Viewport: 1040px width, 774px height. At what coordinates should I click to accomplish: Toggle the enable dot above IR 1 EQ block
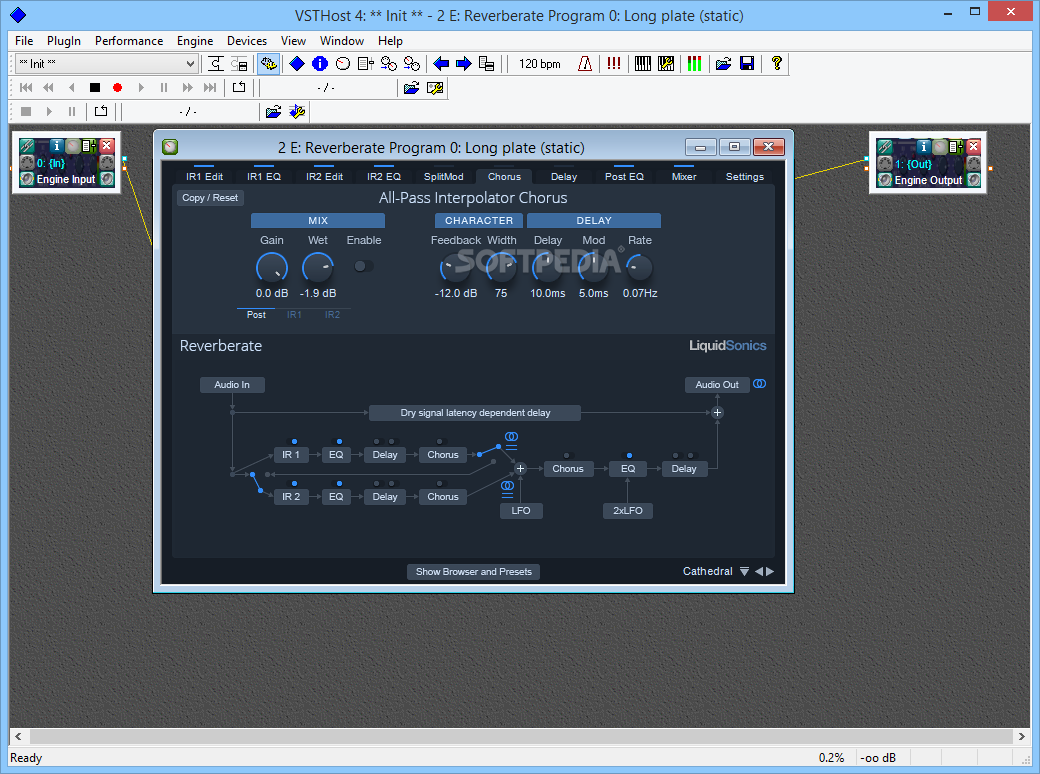339,441
